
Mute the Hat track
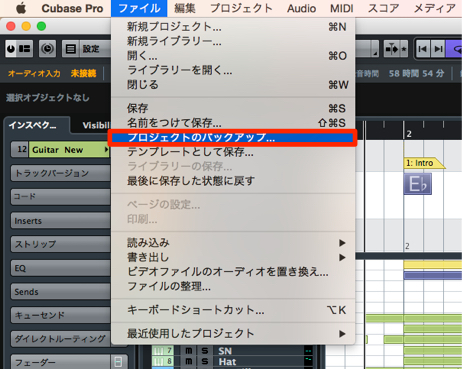pos(189,361)
